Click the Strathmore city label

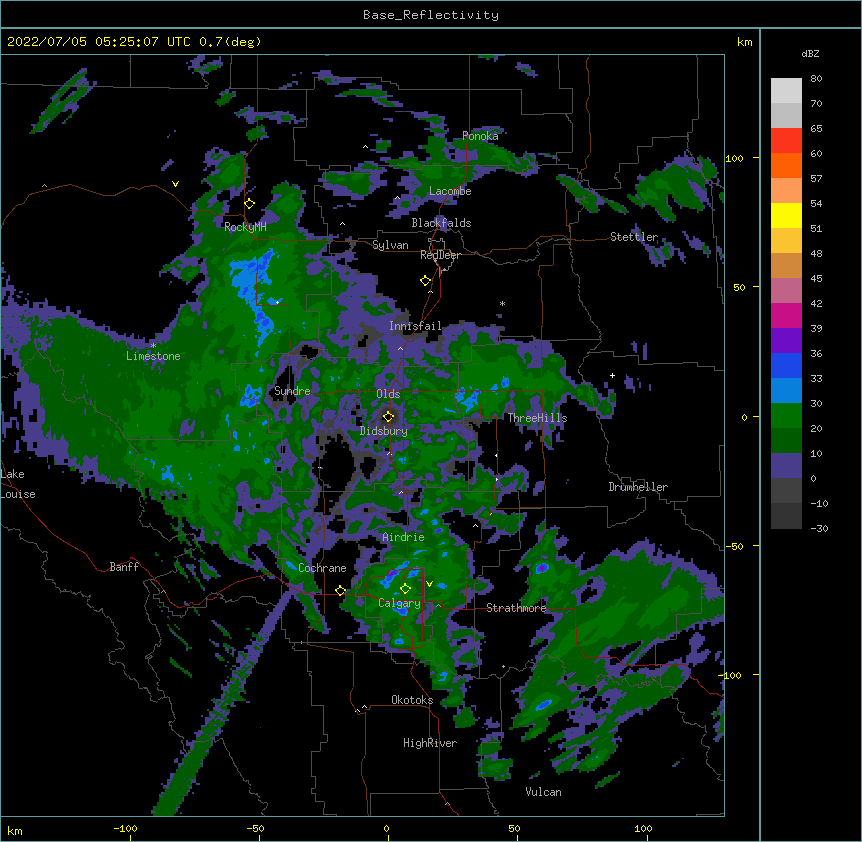click(516, 608)
